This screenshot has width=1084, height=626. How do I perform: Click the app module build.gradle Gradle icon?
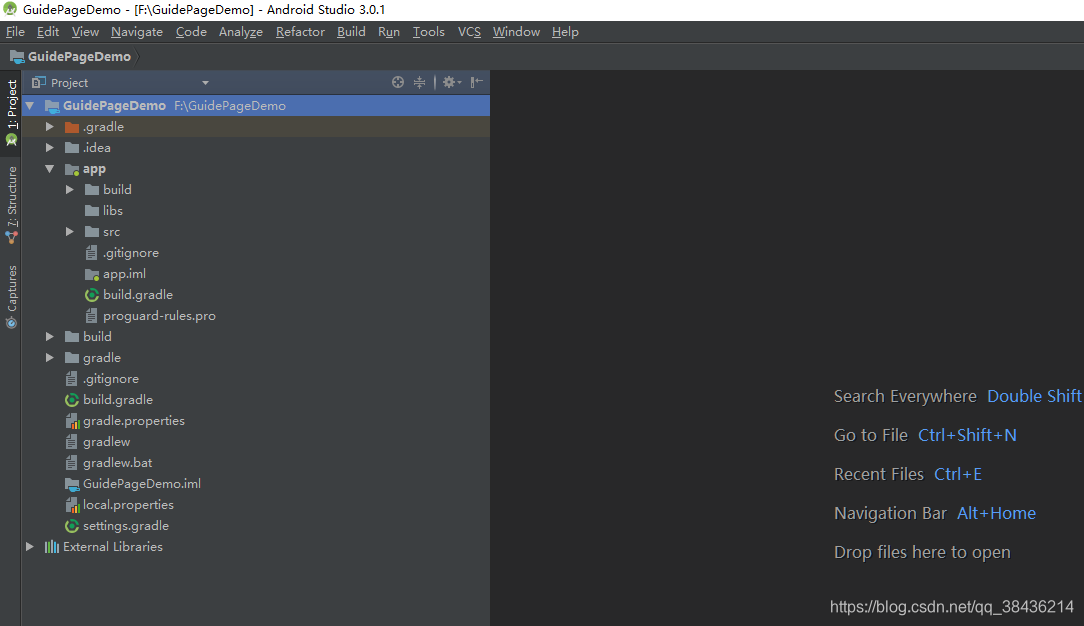tap(91, 295)
